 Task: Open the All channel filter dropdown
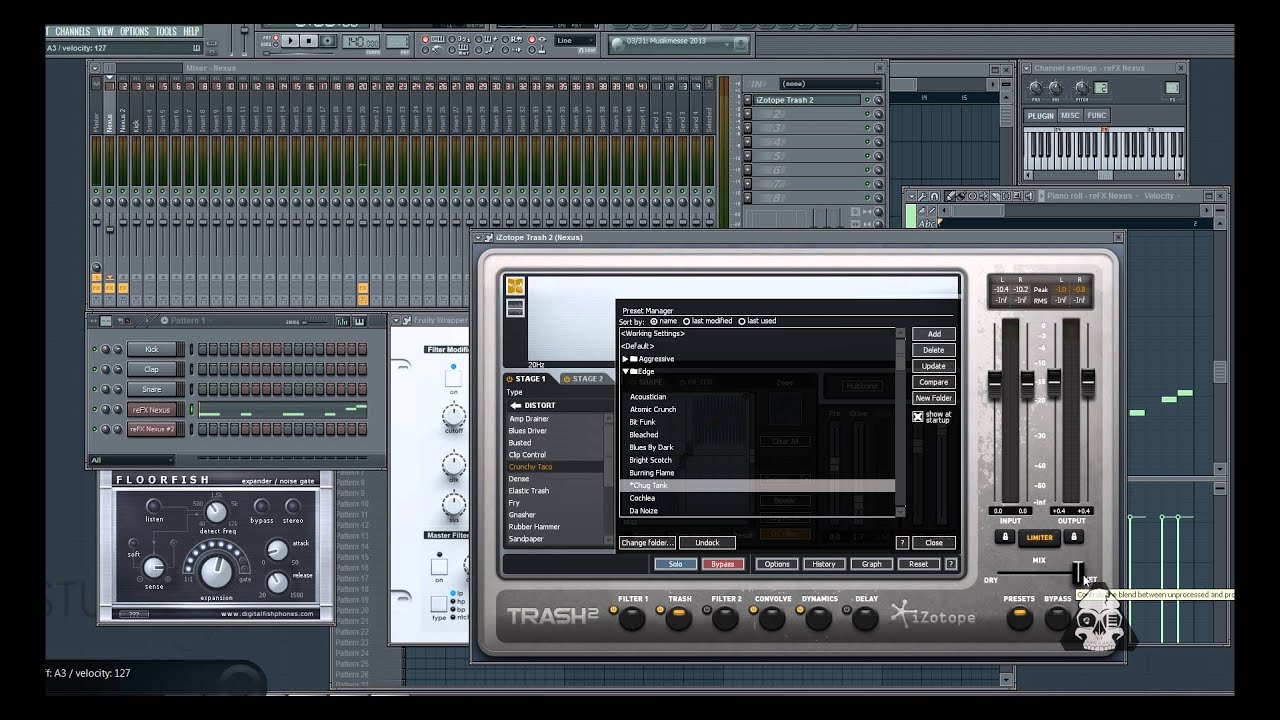[x=131, y=460]
